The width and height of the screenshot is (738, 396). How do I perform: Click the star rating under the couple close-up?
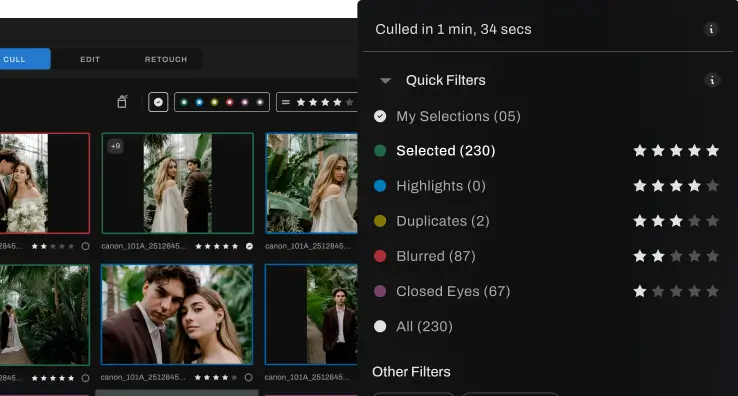[x=216, y=377]
